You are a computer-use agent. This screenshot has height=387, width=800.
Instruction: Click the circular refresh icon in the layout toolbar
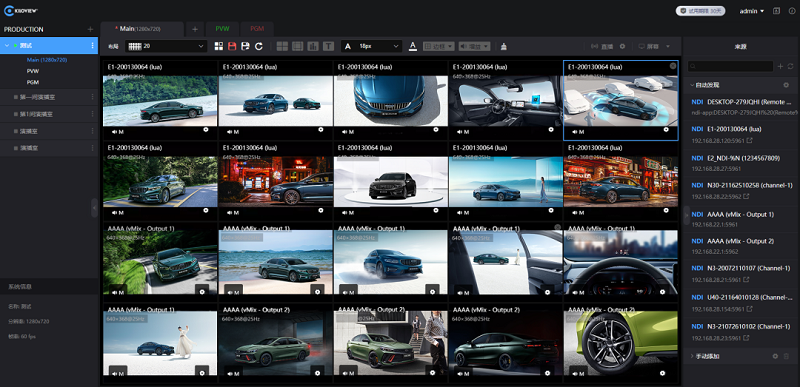(x=259, y=46)
